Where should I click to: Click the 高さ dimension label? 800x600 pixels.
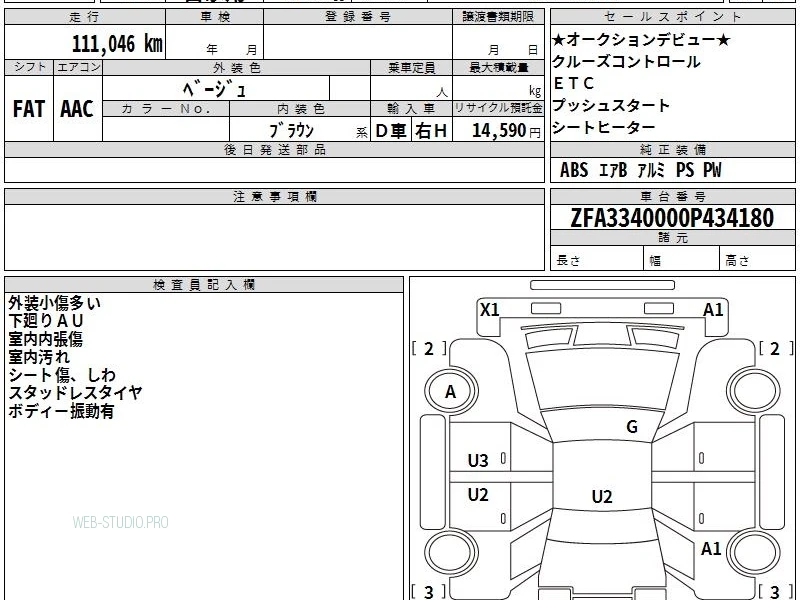point(737,261)
